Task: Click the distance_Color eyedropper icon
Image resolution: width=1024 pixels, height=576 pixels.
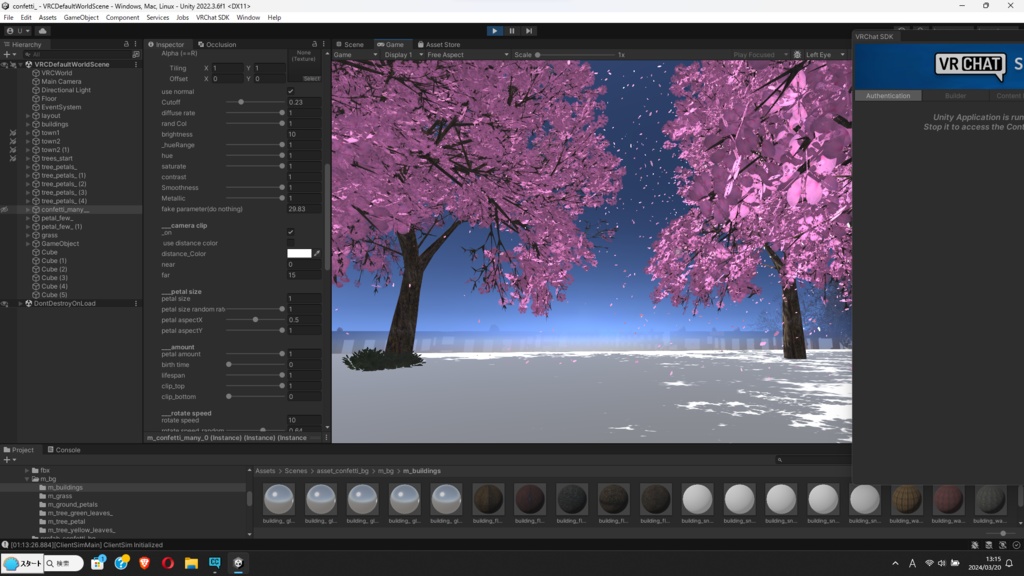Action: tap(317, 253)
